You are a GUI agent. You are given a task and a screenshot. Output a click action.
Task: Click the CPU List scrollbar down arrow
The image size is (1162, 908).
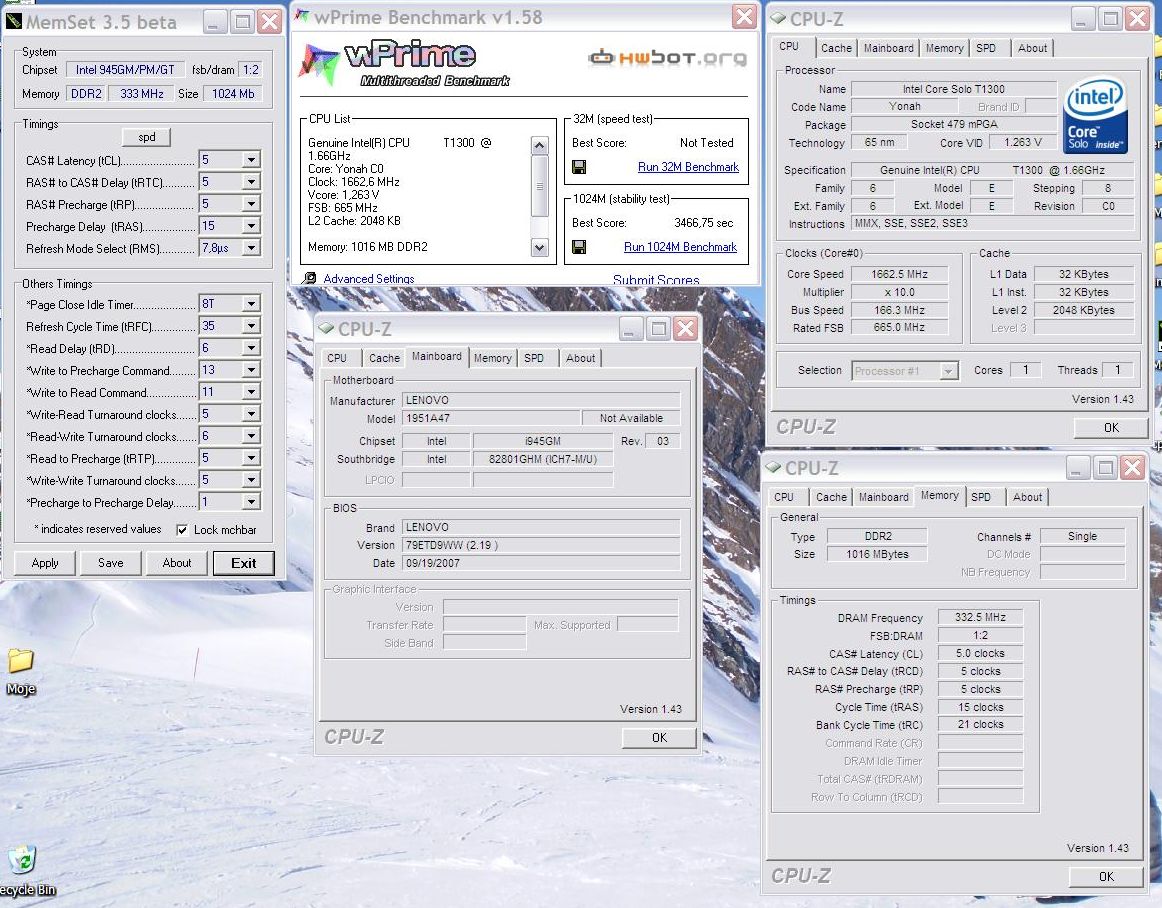click(540, 248)
